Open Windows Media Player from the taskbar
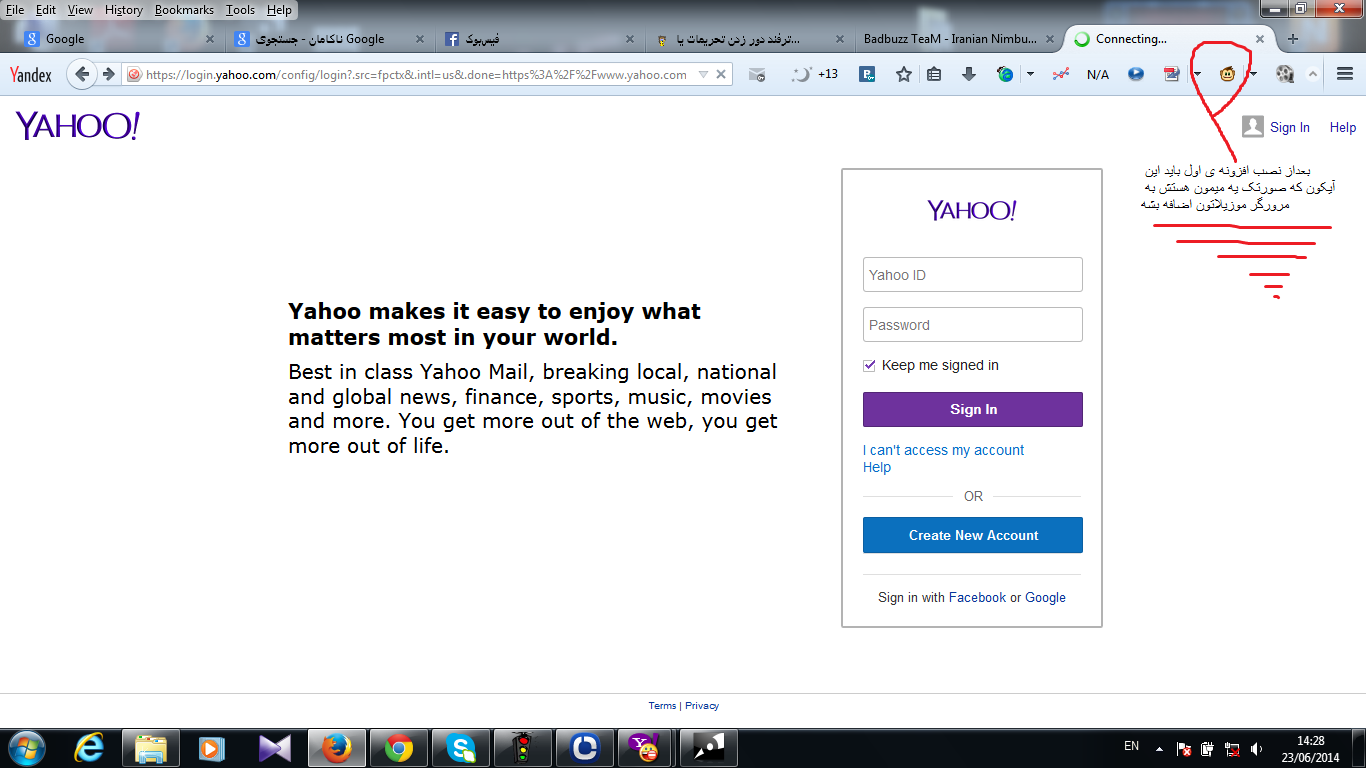Viewport: 1366px width, 768px height. pos(212,747)
